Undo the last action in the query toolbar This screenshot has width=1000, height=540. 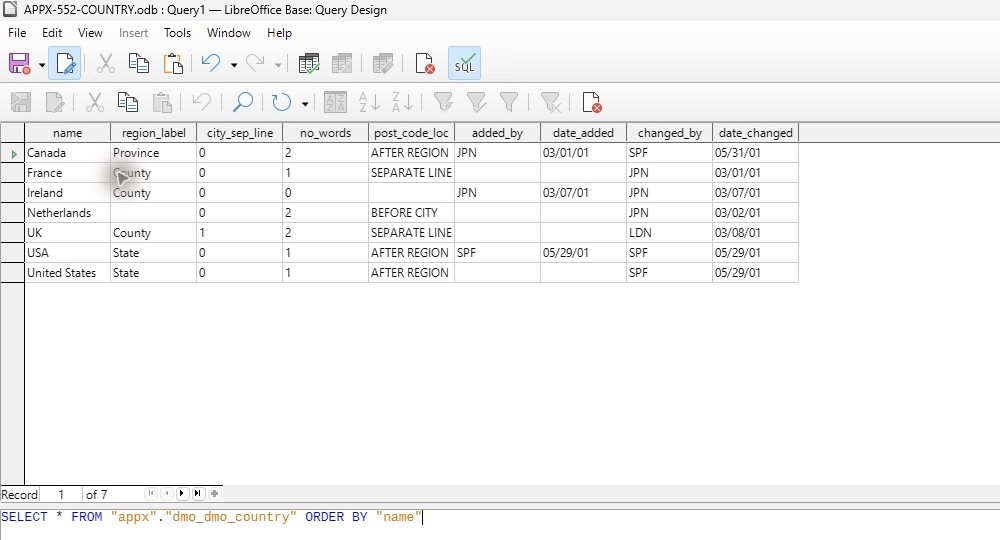210,64
